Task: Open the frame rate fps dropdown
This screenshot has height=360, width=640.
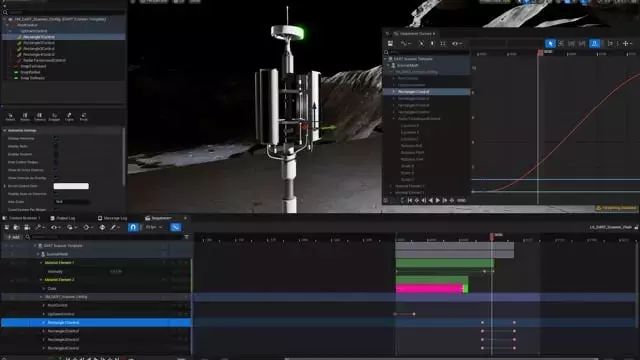Action: tap(154, 227)
